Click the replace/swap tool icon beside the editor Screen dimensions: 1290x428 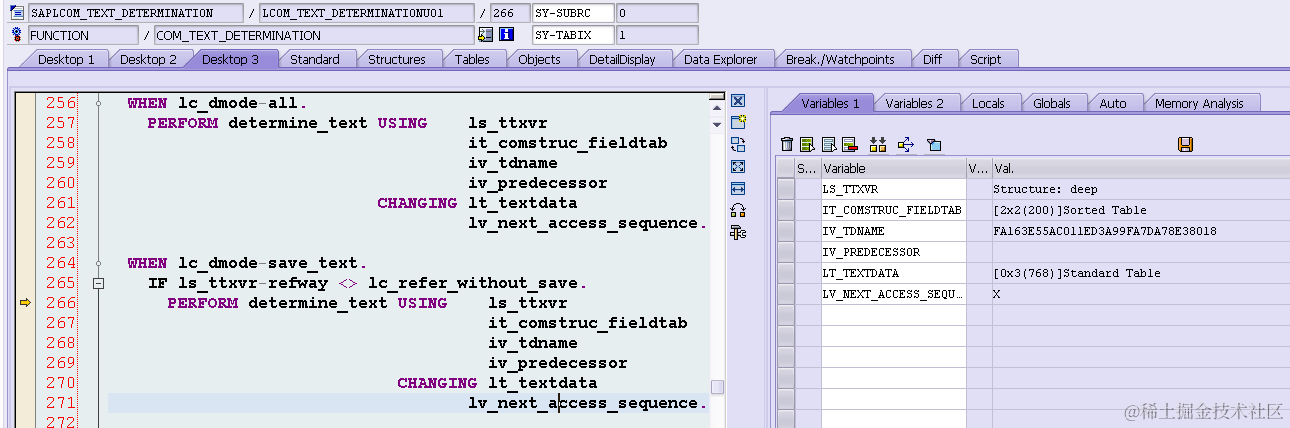tap(738, 145)
